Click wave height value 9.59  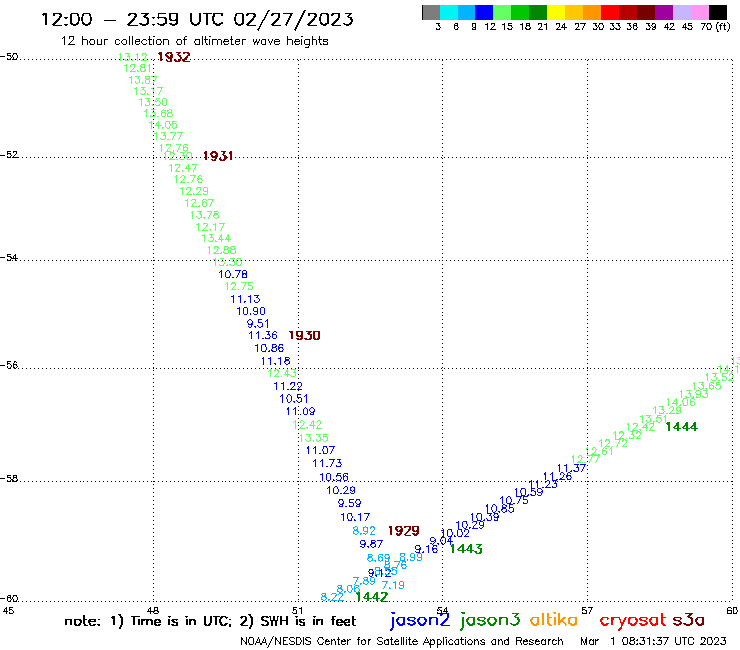point(350,504)
